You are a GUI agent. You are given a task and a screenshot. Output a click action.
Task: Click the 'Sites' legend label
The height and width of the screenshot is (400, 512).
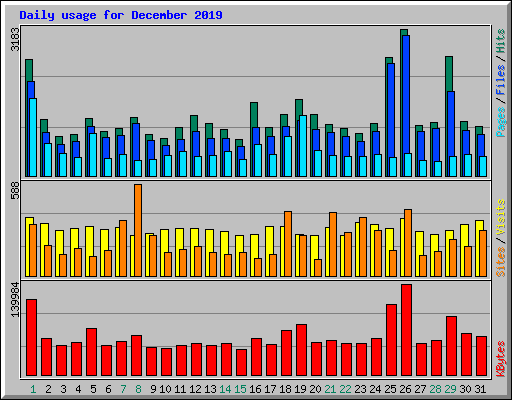[x=501, y=262]
